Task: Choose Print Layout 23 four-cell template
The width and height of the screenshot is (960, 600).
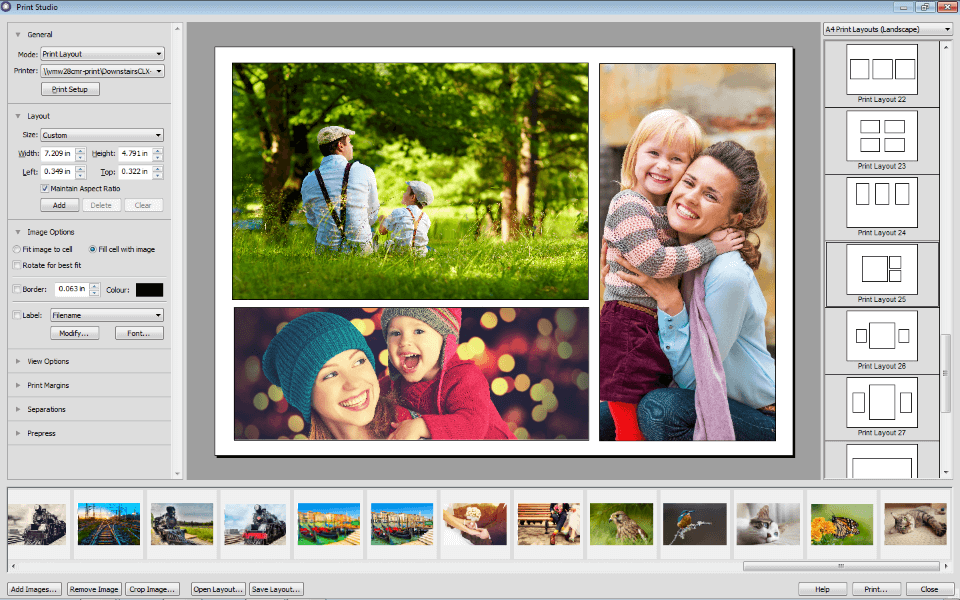Action: [882, 140]
